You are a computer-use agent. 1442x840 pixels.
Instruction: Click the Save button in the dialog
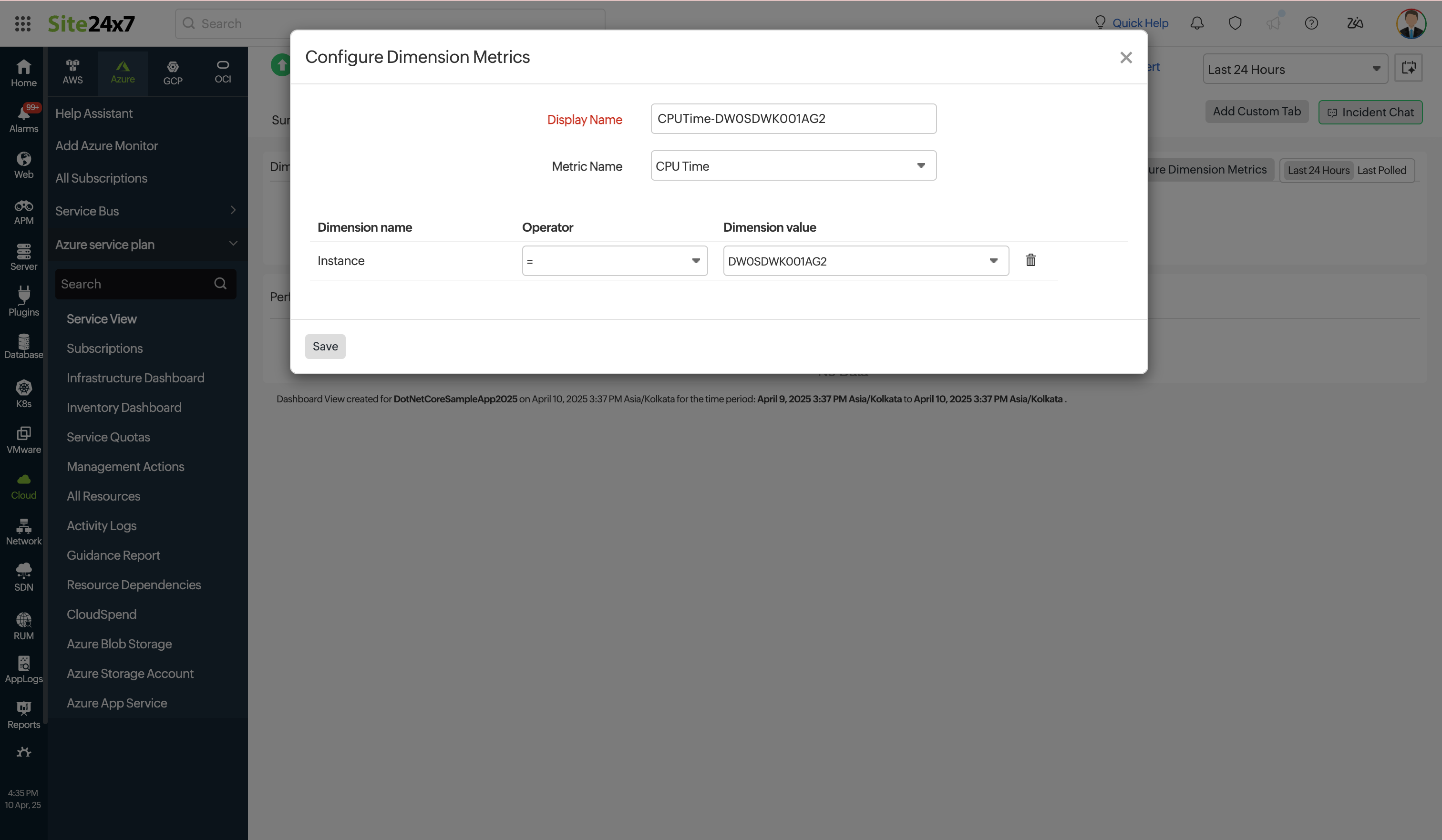tap(325, 346)
